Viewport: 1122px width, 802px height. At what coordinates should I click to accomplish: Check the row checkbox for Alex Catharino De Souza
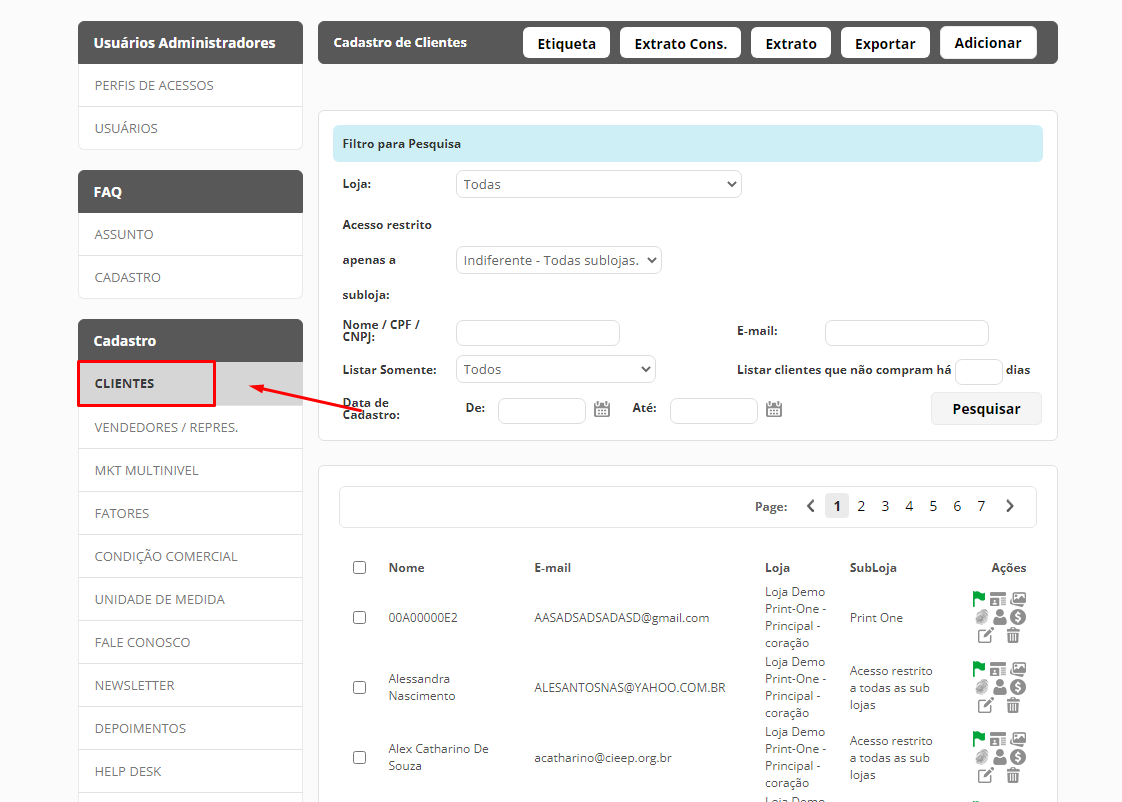(359, 758)
